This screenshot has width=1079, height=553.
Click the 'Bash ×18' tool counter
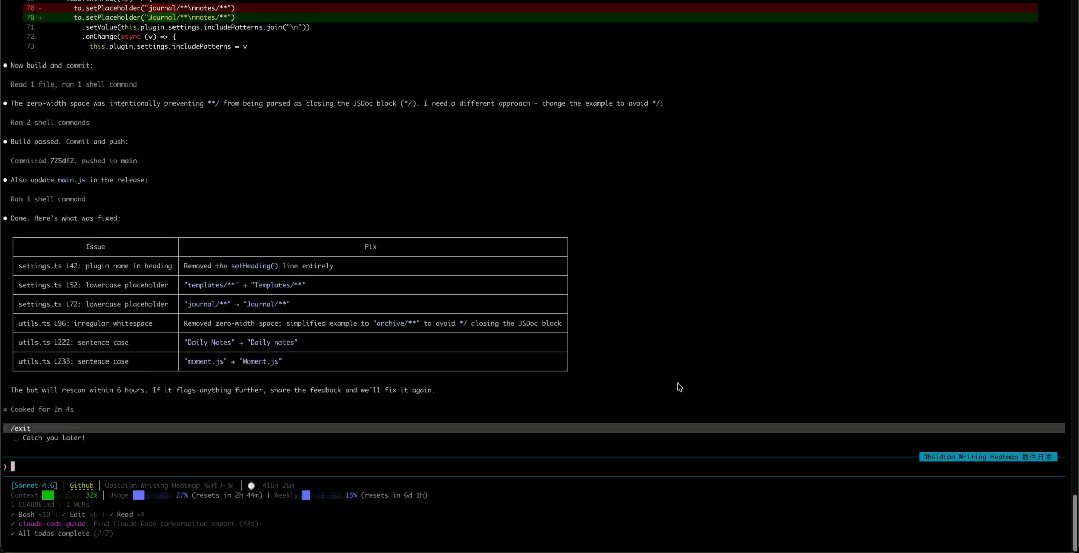(35, 514)
